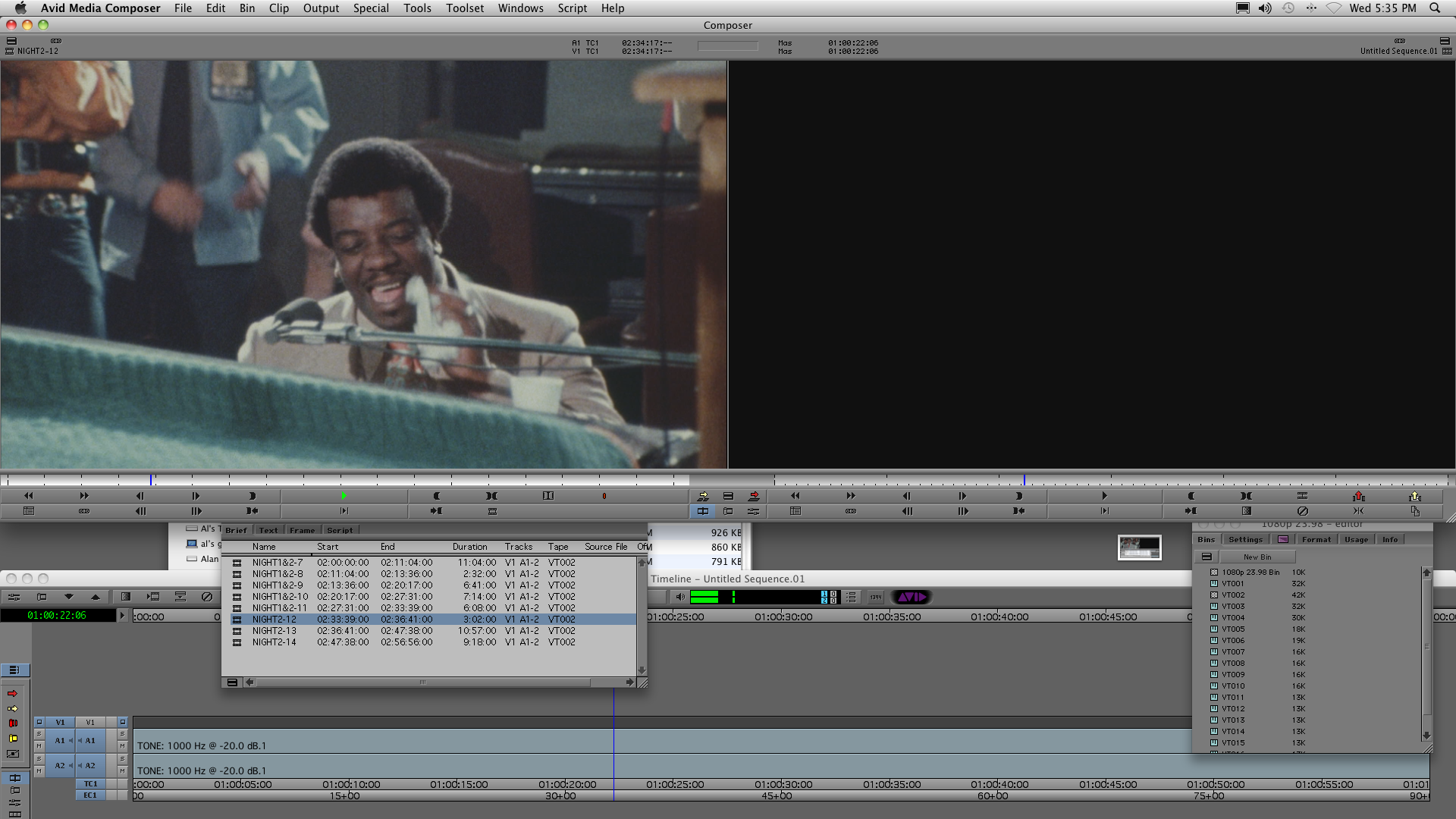Click the New Bin button
The image size is (1456, 819).
click(x=1257, y=557)
